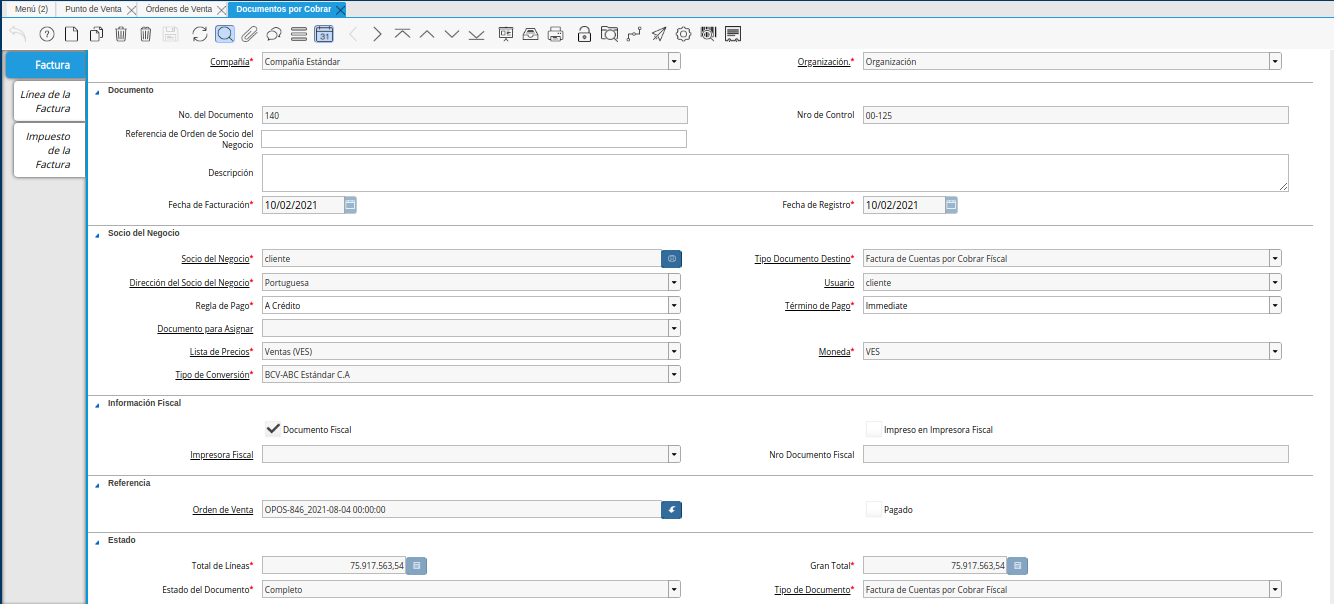Open the chat bubbles icon
Viewport: 1334px width, 604px height.
(273, 34)
